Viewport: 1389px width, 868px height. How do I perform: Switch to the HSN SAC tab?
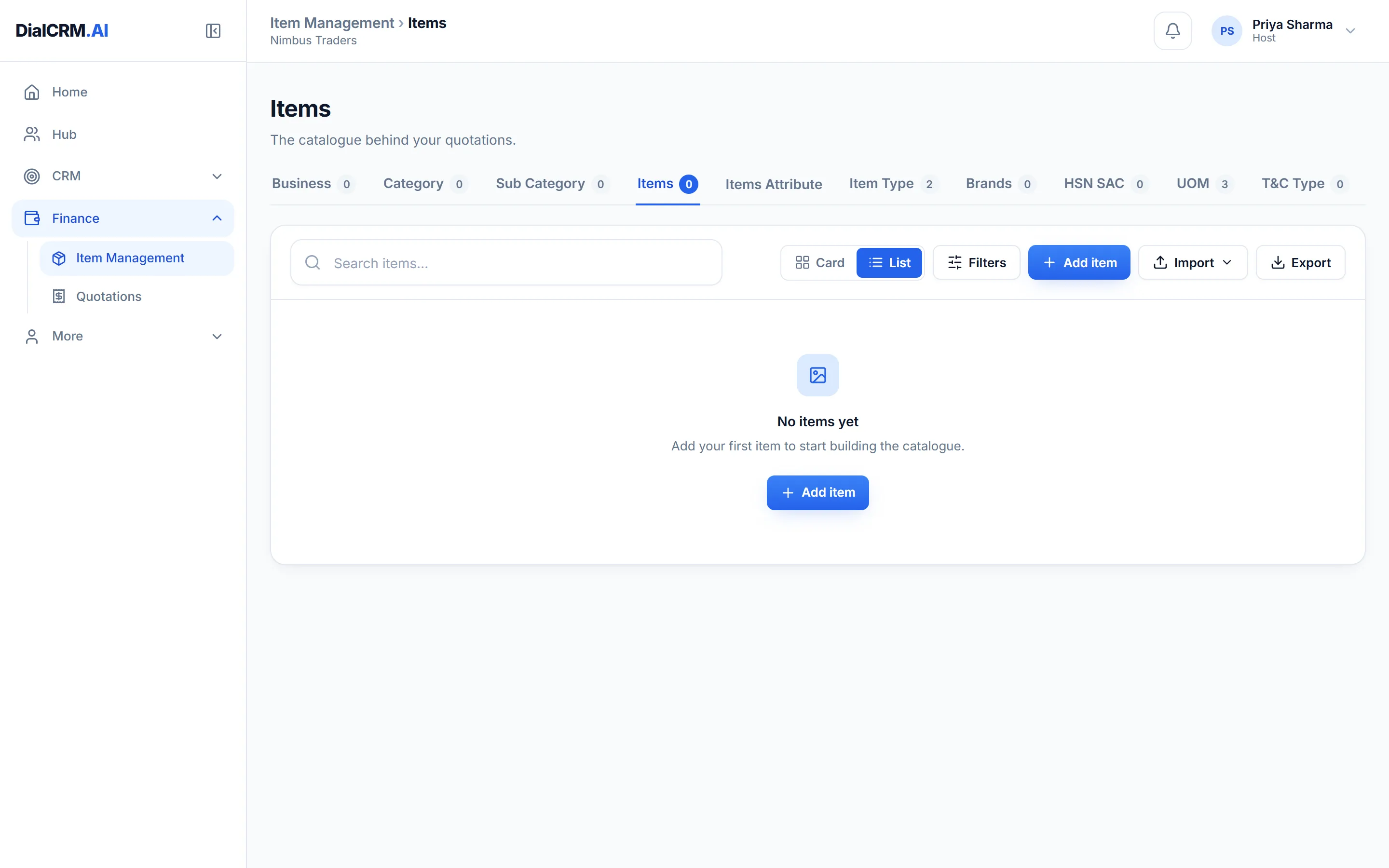click(1106, 184)
